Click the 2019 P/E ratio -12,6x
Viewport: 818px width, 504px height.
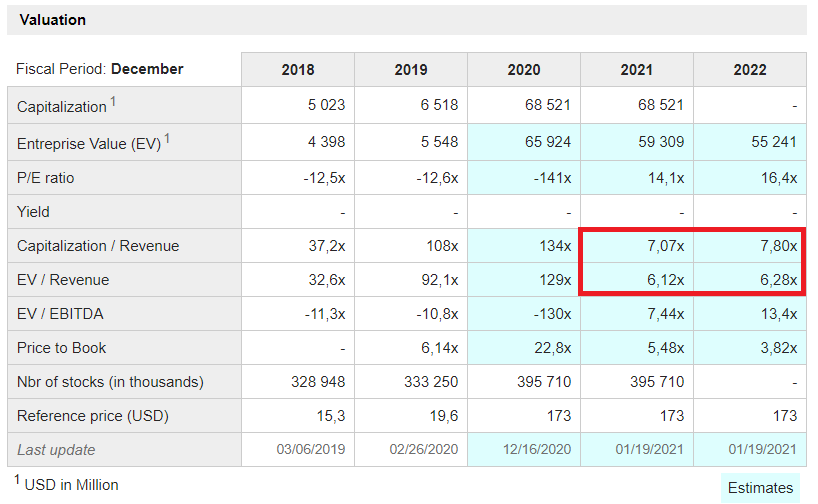click(437, 178)
